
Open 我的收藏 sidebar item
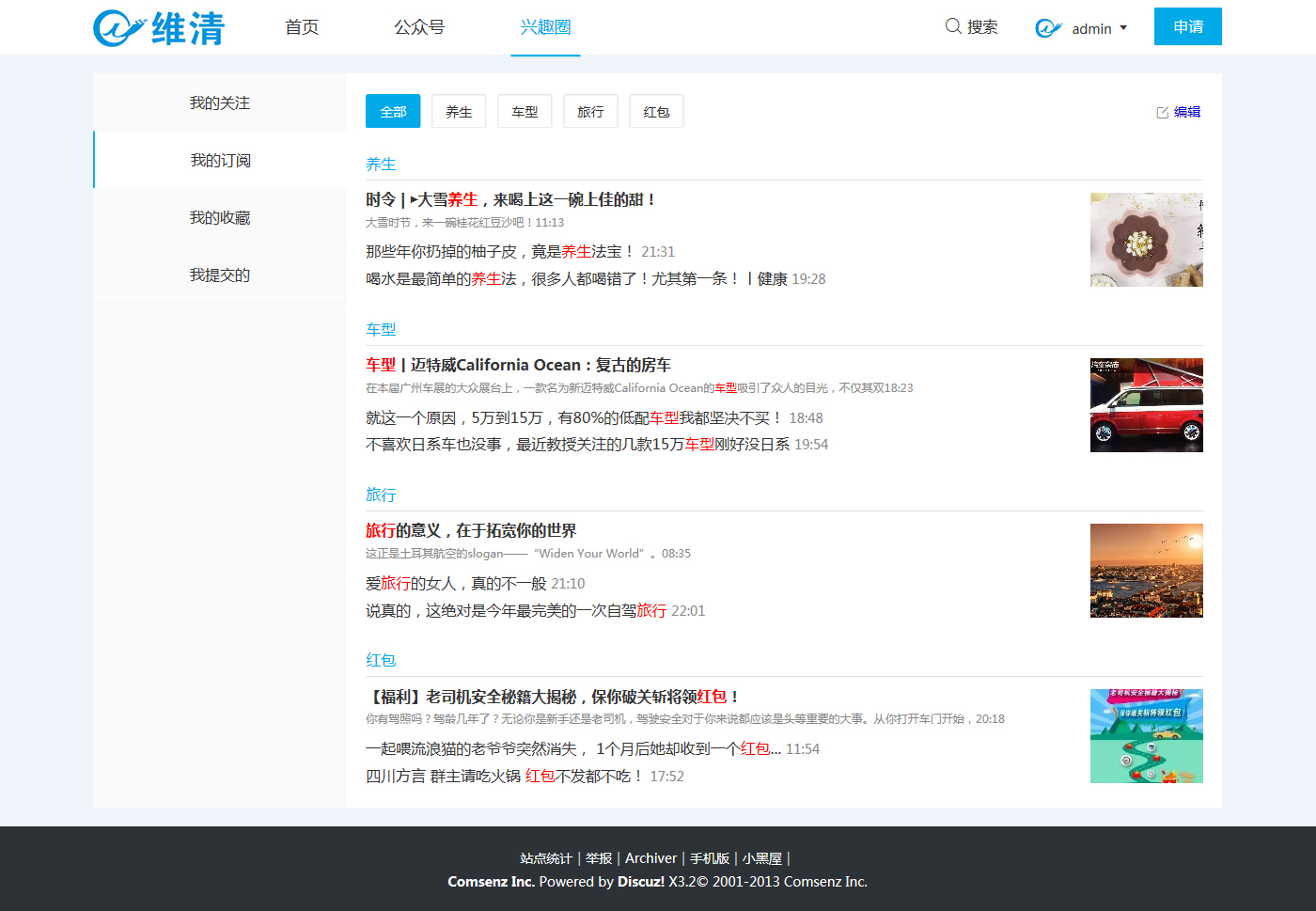(220, 217)
